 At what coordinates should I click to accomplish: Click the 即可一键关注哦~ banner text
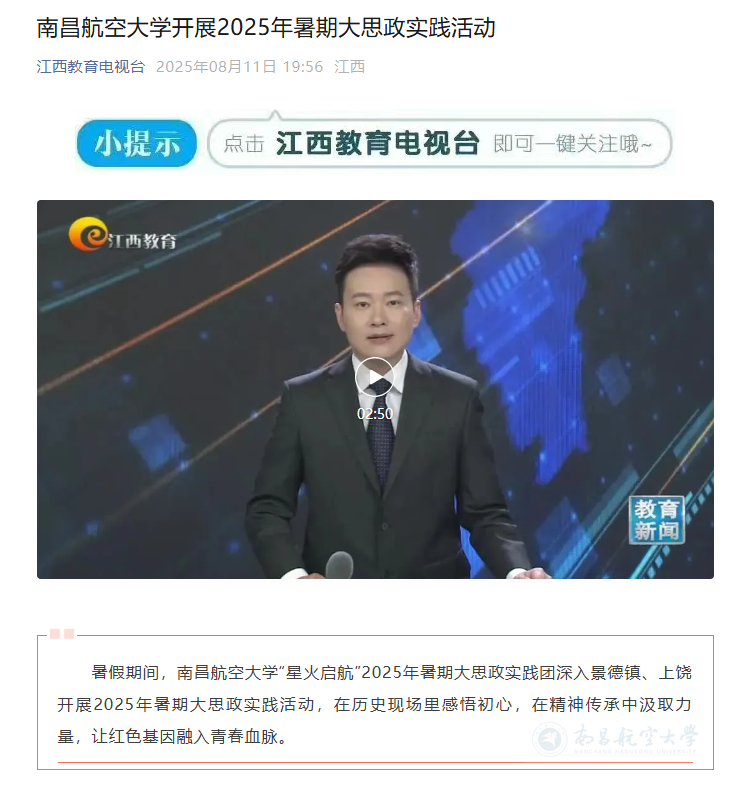[x=572, y=144]
